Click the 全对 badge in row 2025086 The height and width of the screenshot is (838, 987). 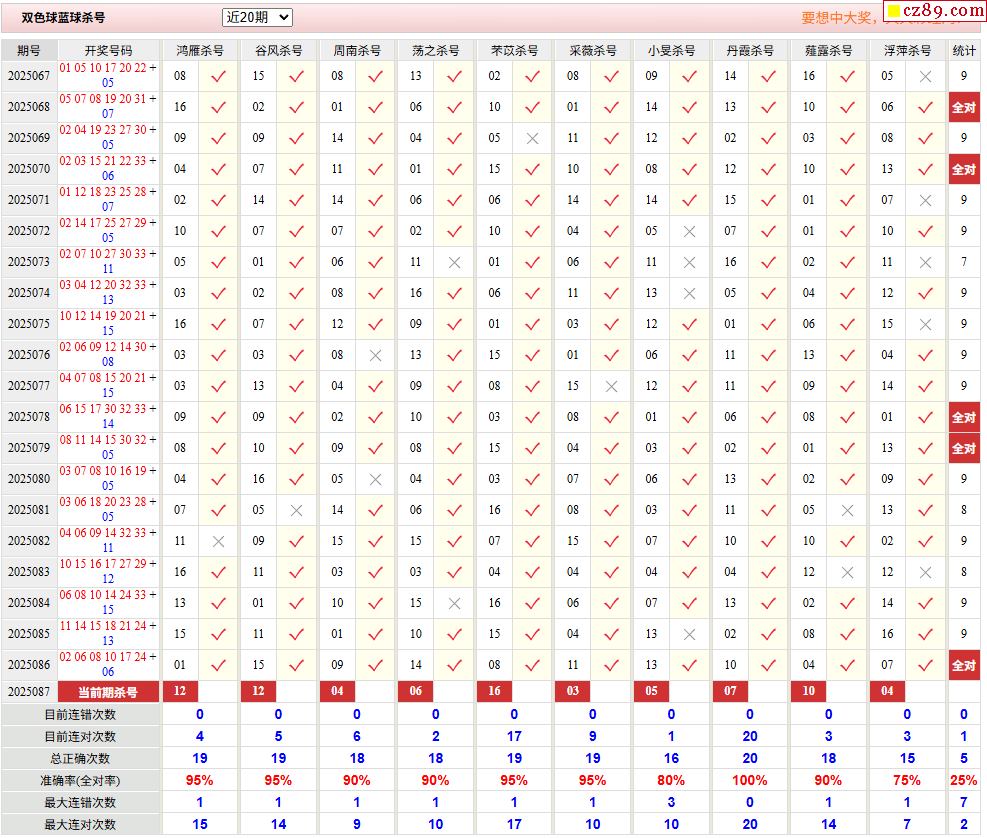tap(964, 665)
